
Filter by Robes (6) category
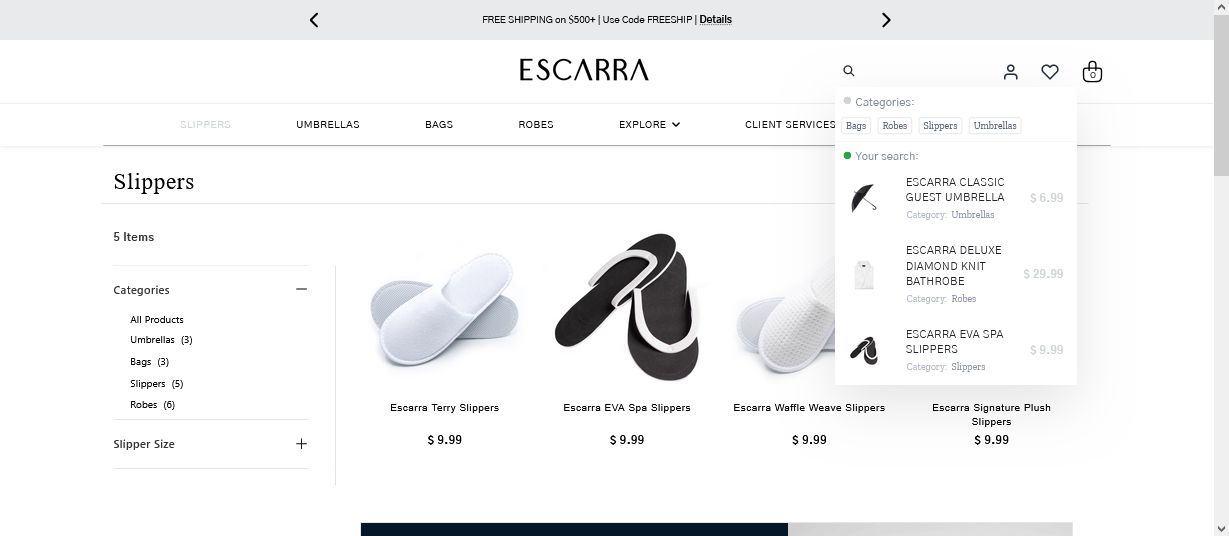click(153, 405)
